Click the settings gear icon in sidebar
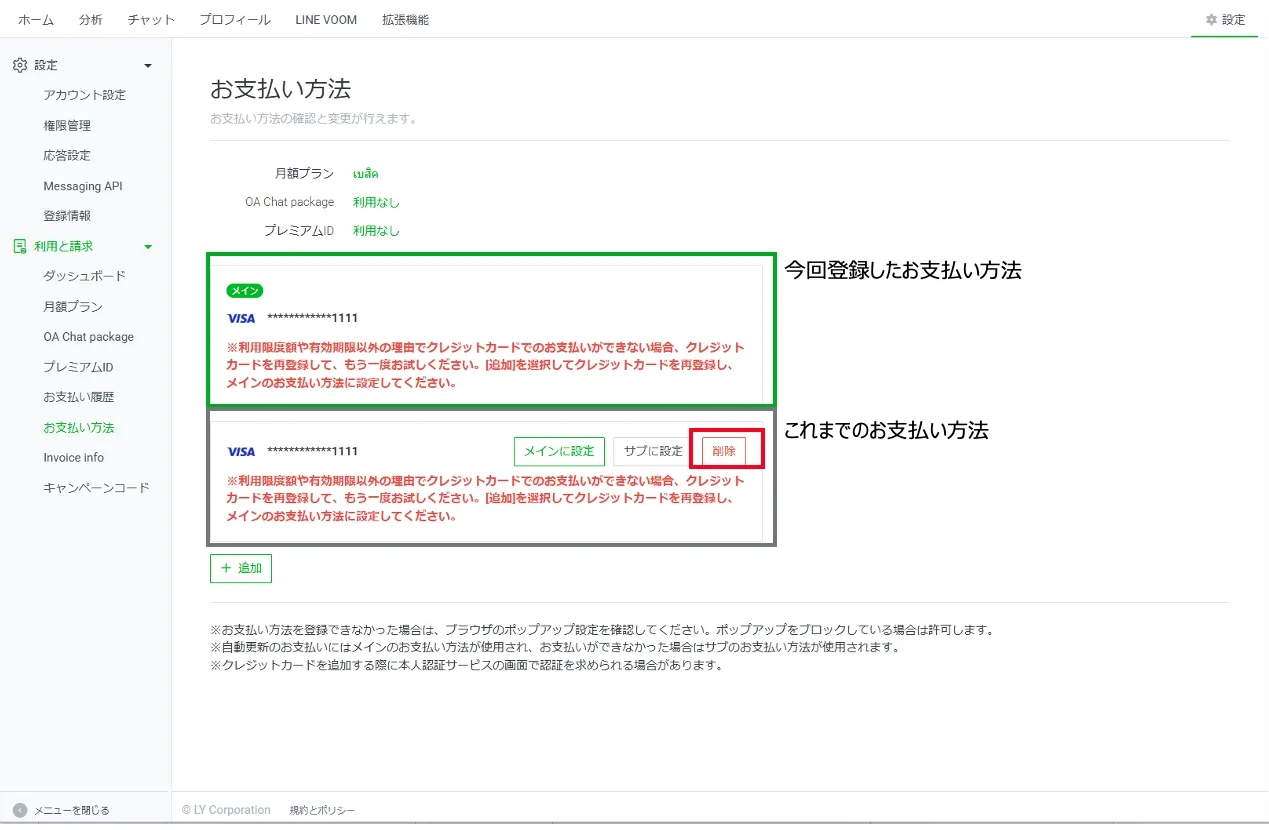The image size is (1269, 830). [19, 65]
